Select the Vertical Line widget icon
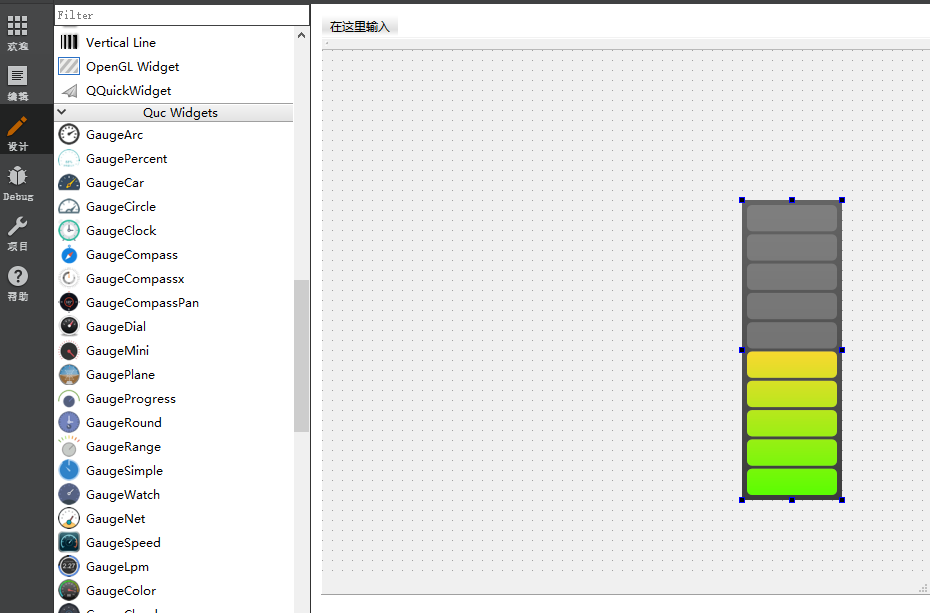Viewport: 930px width, 613px height. [x=68, y=43]
